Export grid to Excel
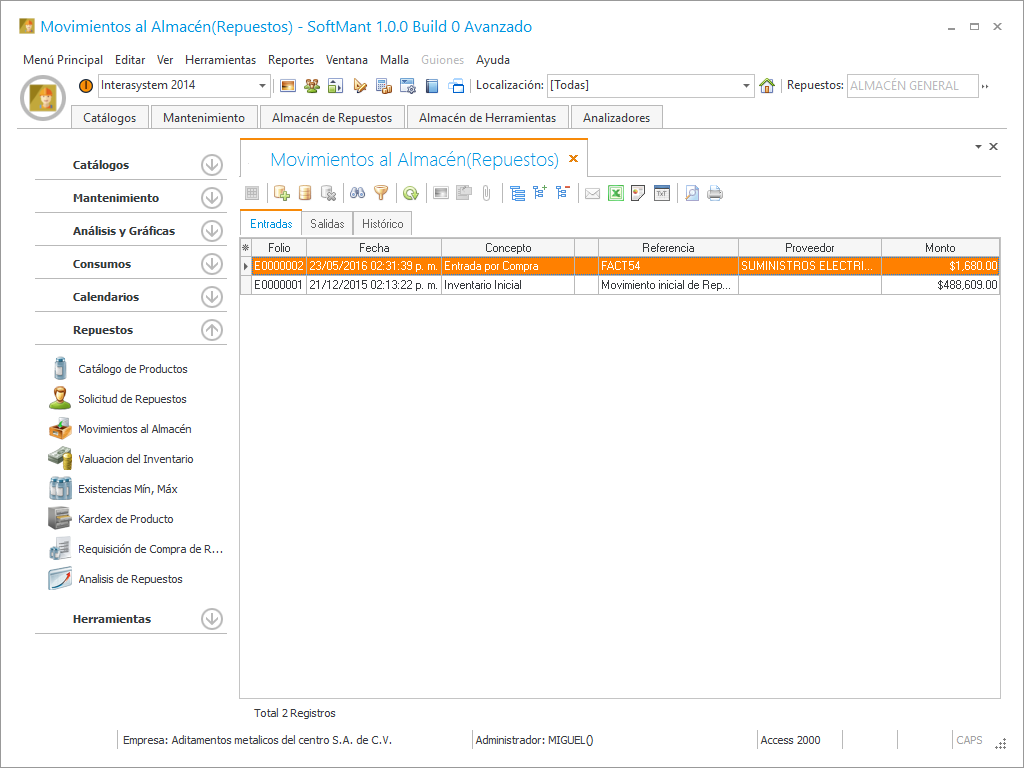The width and height of the screenshot is (1024, 768). [616, 194]
